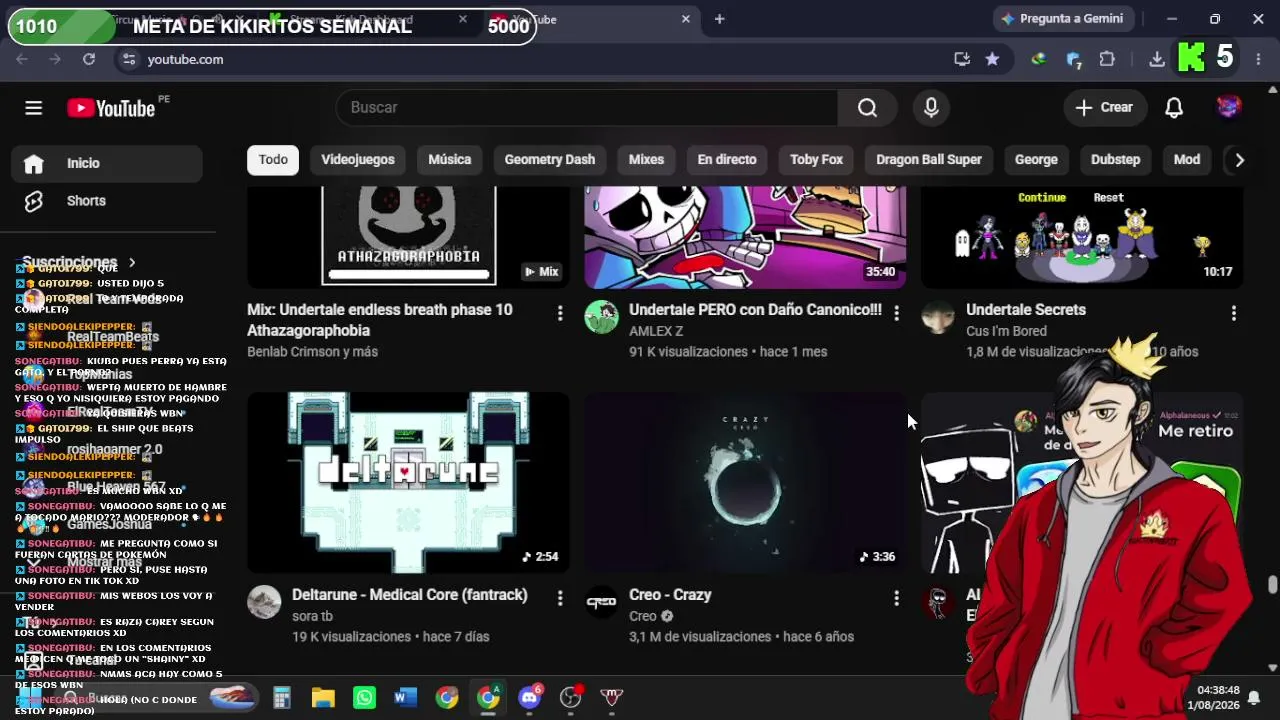Open options for Undertale PERO con Daño Canonico video

click(896, 313)
